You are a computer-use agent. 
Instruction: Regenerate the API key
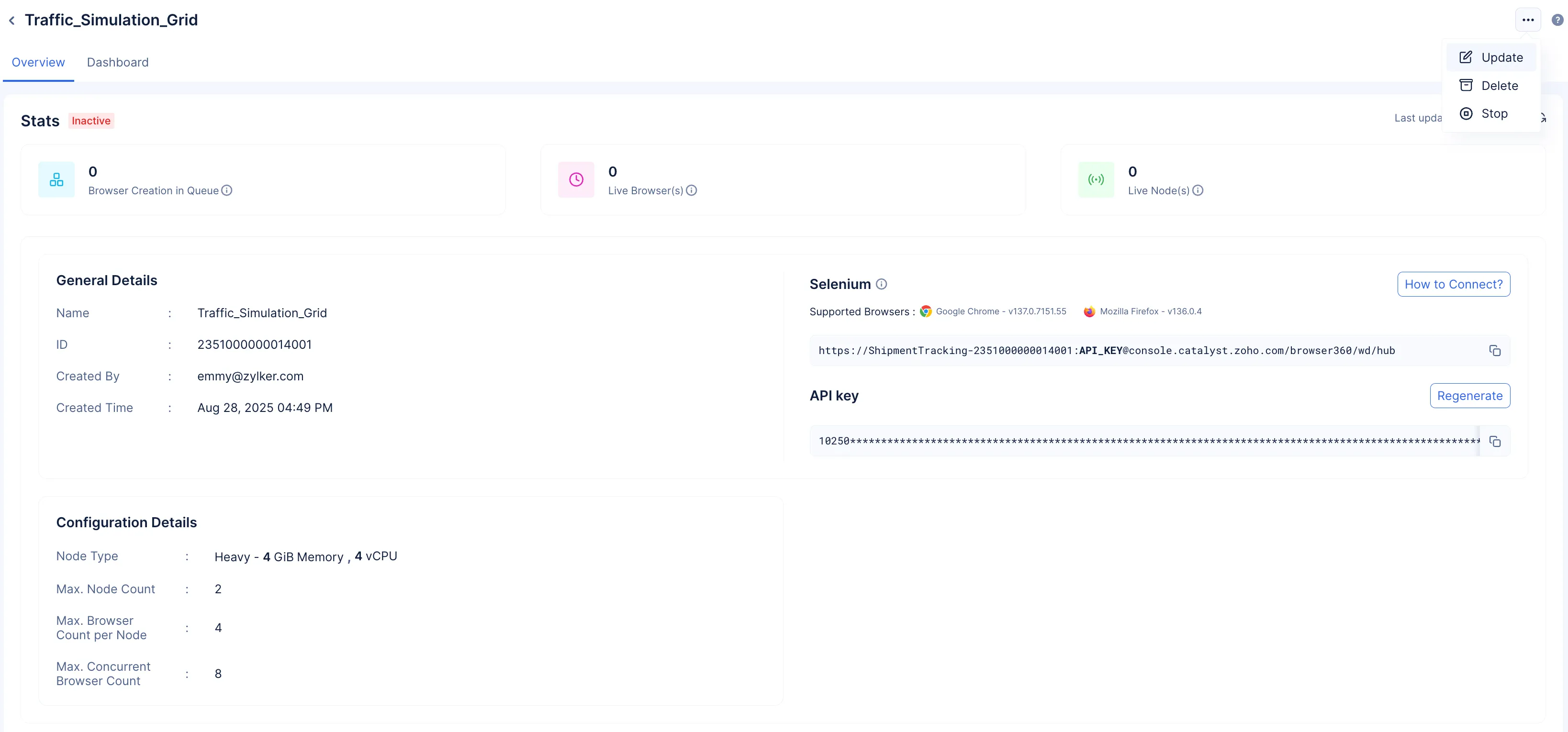1469,396
